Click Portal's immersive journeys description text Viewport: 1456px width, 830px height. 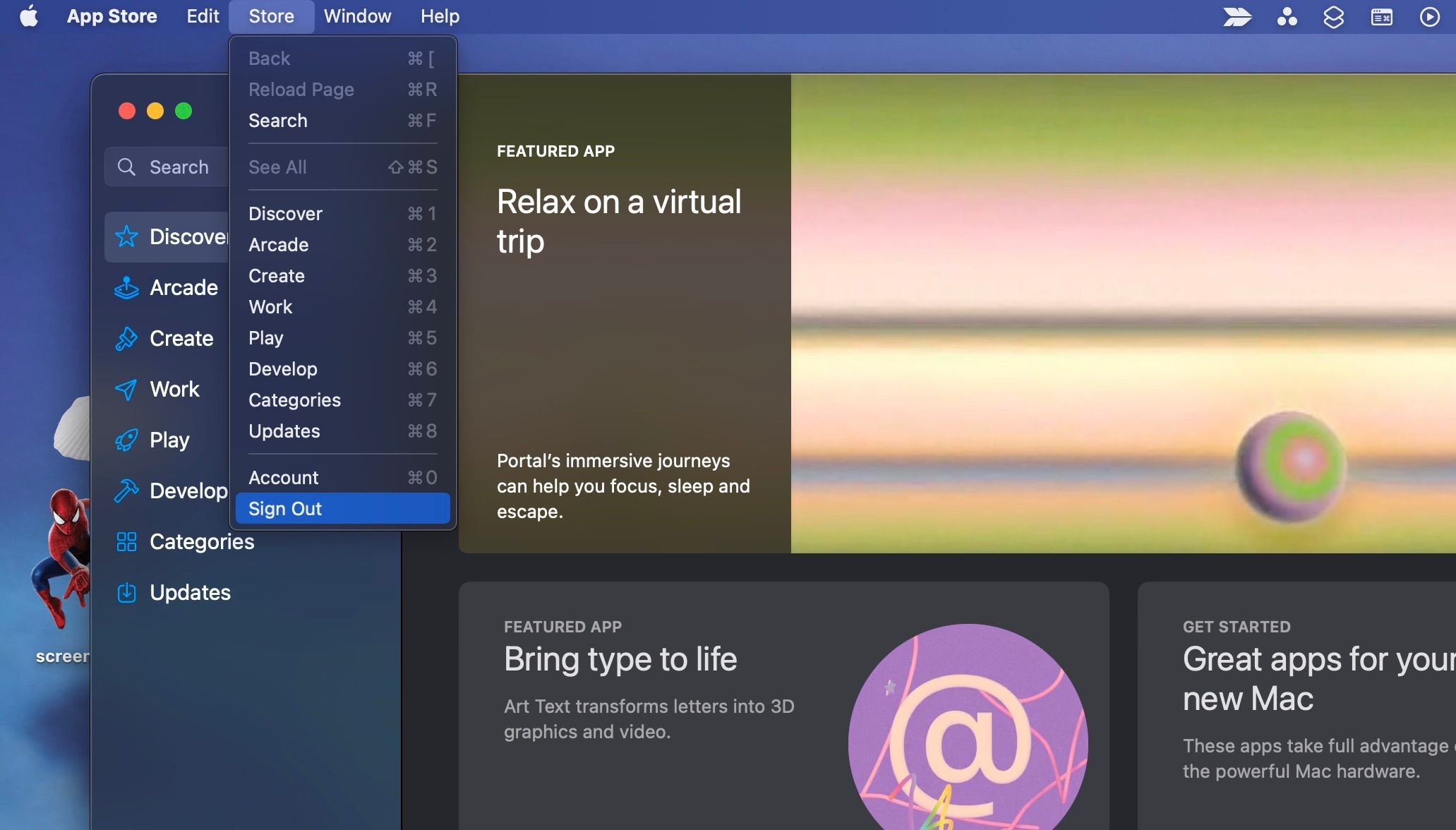pyautogui.click(x=623, y=486)
